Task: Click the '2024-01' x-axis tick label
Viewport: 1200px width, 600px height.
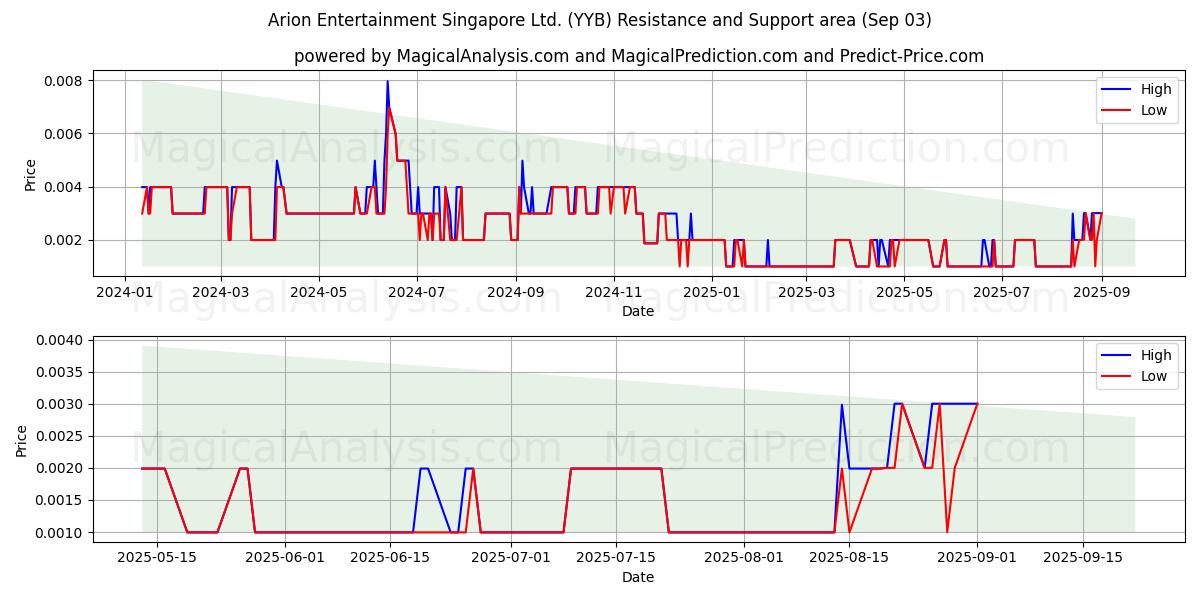Action: coord(124,292)
